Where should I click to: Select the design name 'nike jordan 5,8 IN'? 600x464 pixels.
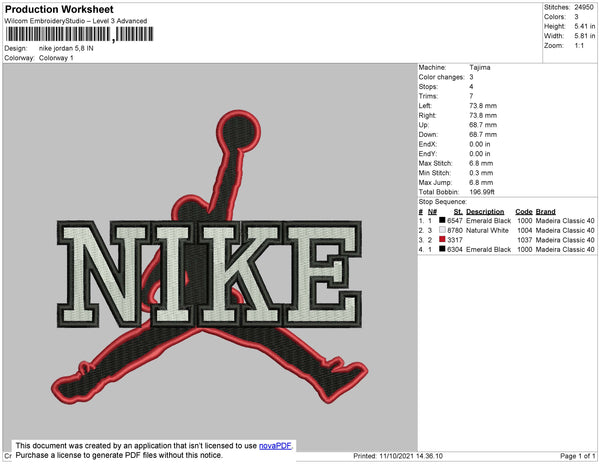coord(66,49)
